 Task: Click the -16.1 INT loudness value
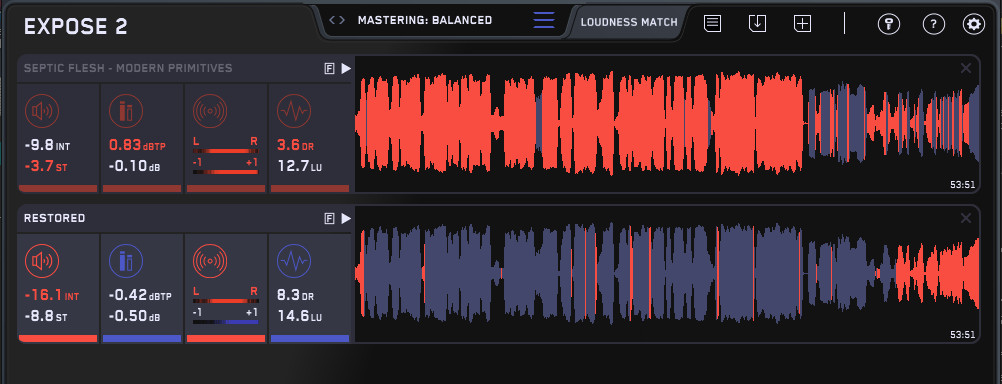(52, 296)
